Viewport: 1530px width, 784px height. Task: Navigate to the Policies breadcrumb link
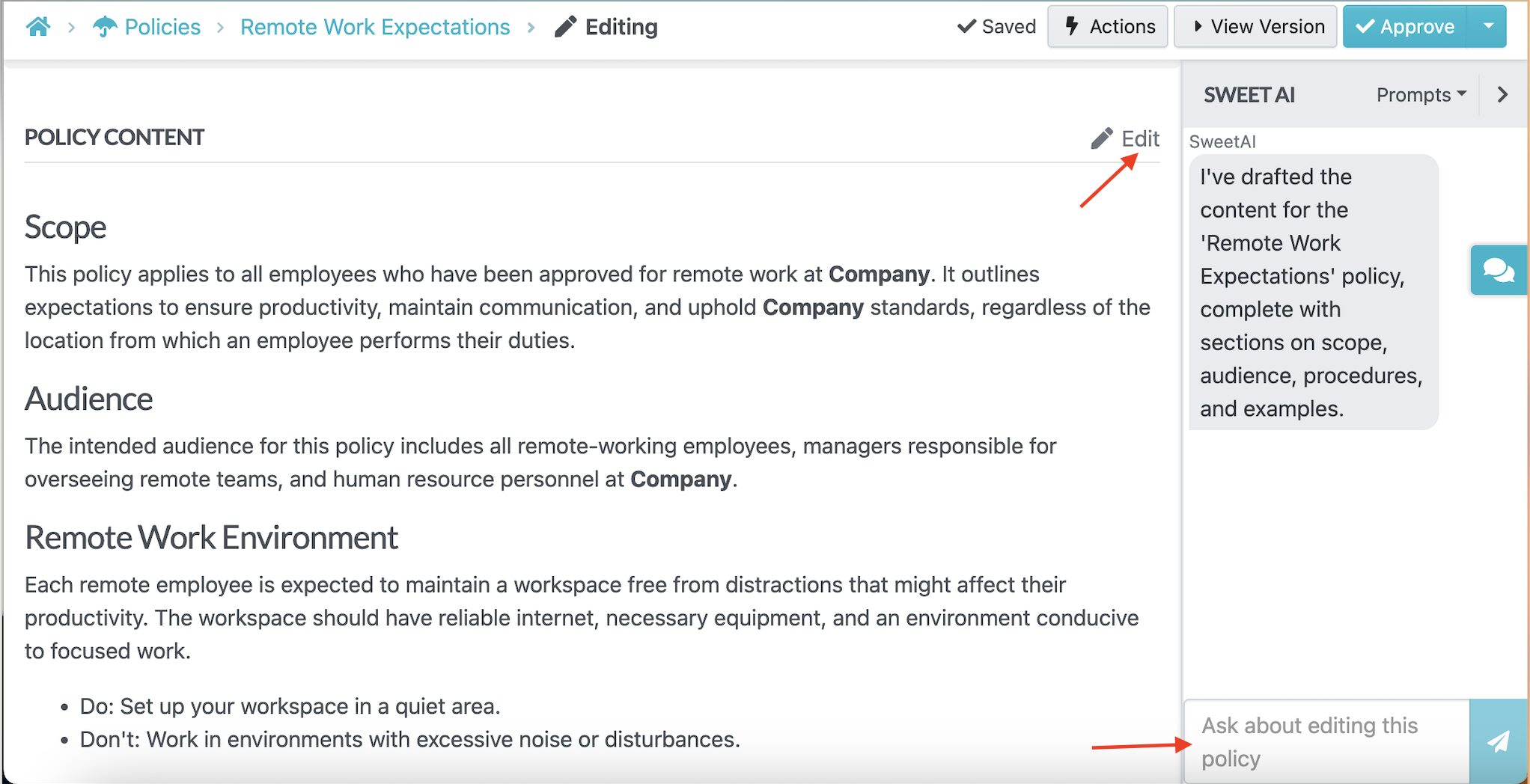(x=162, y=26)
